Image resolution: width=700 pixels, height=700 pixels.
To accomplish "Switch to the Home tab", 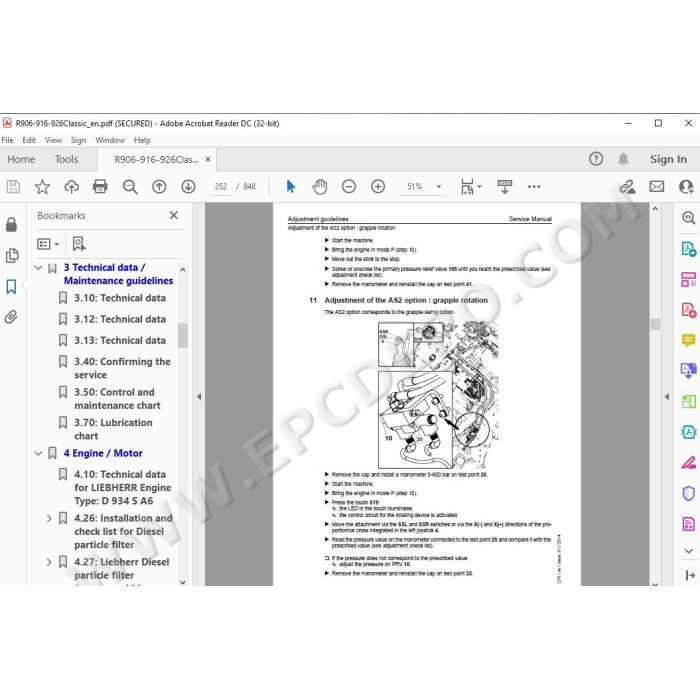I will (x=21, y=159).
